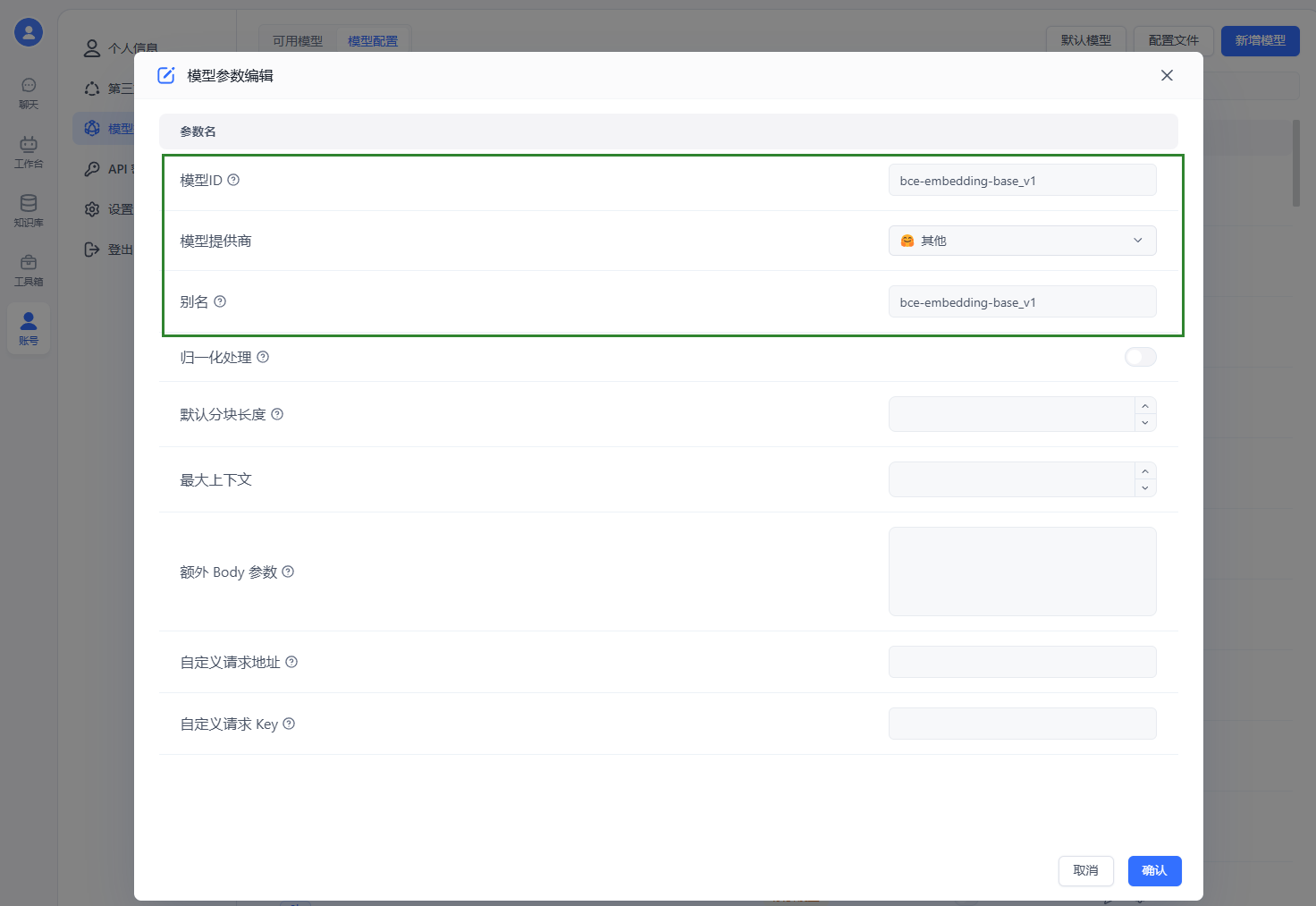Click the 配置文件 button
The height and width of the screenshot is (906, 1316).
pyautogui.click(x=1174, y=40)
